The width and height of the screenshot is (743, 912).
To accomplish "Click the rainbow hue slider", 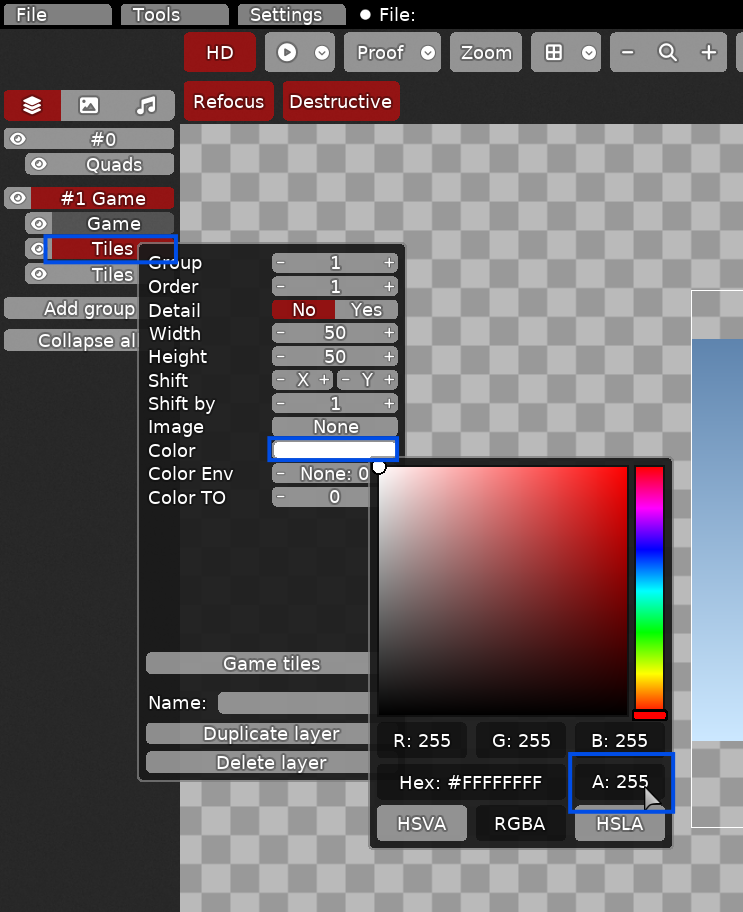I will (x=649, y=590).
